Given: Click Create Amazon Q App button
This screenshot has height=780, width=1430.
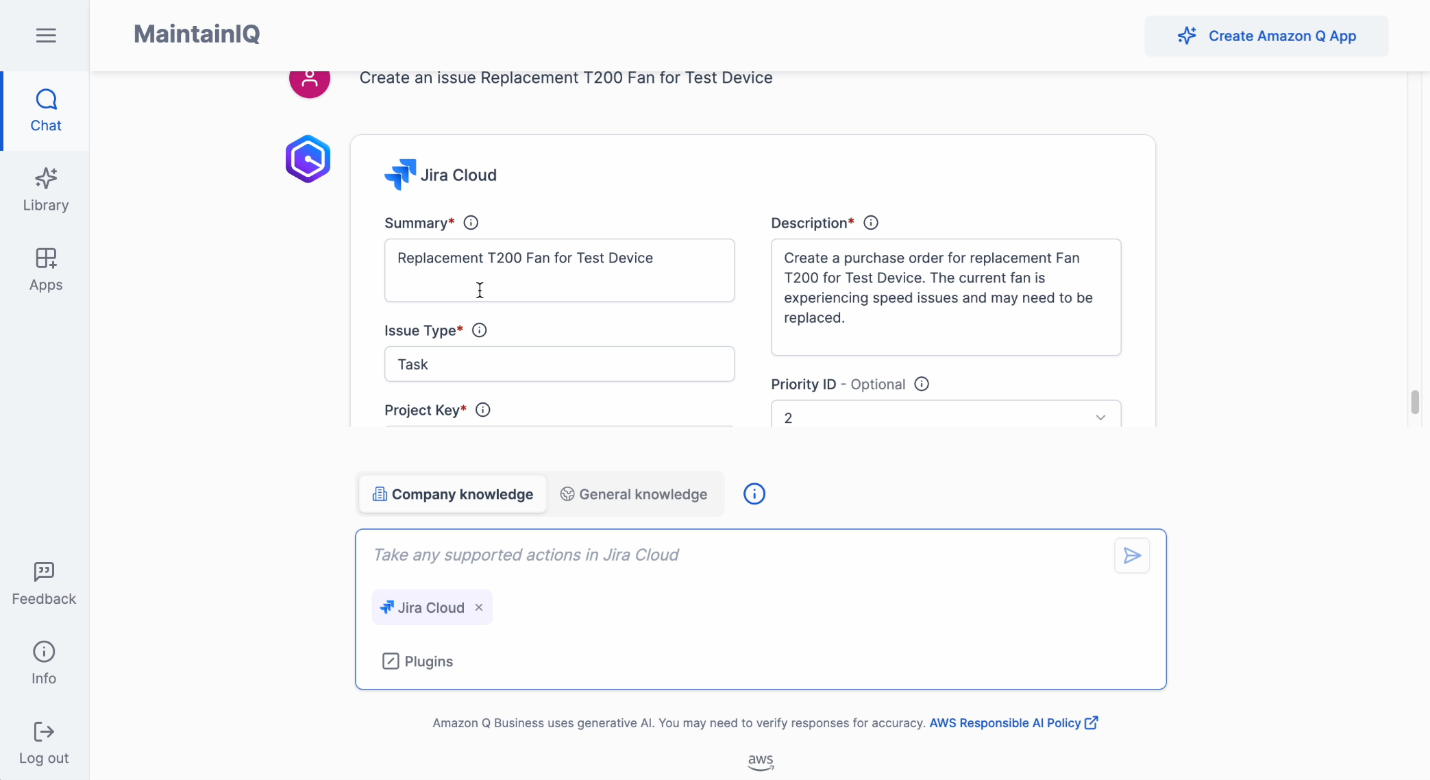Looking at the screenshot, I should point(1267,36).
